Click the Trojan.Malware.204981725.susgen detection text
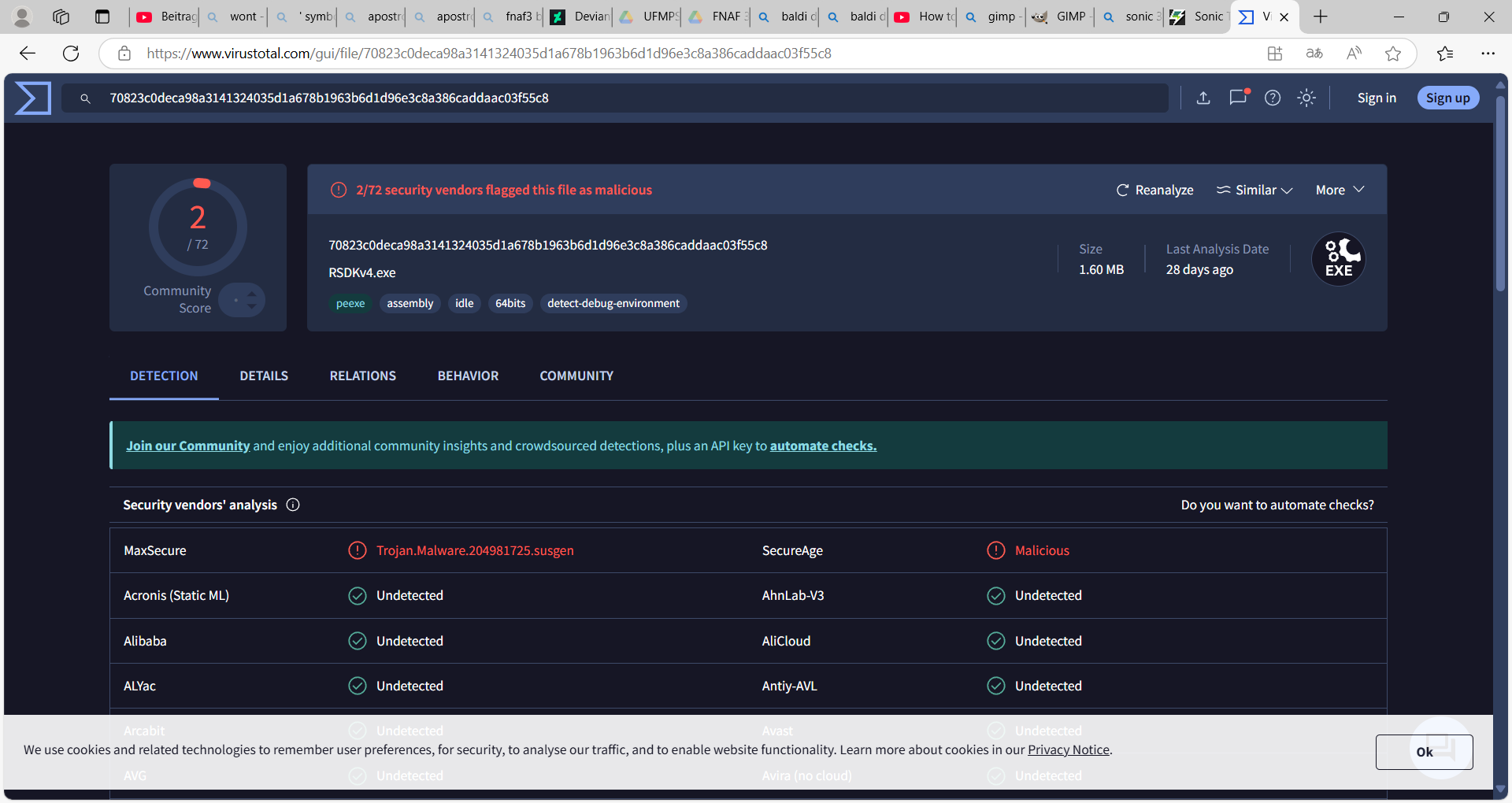 click(x=475, y=550)
